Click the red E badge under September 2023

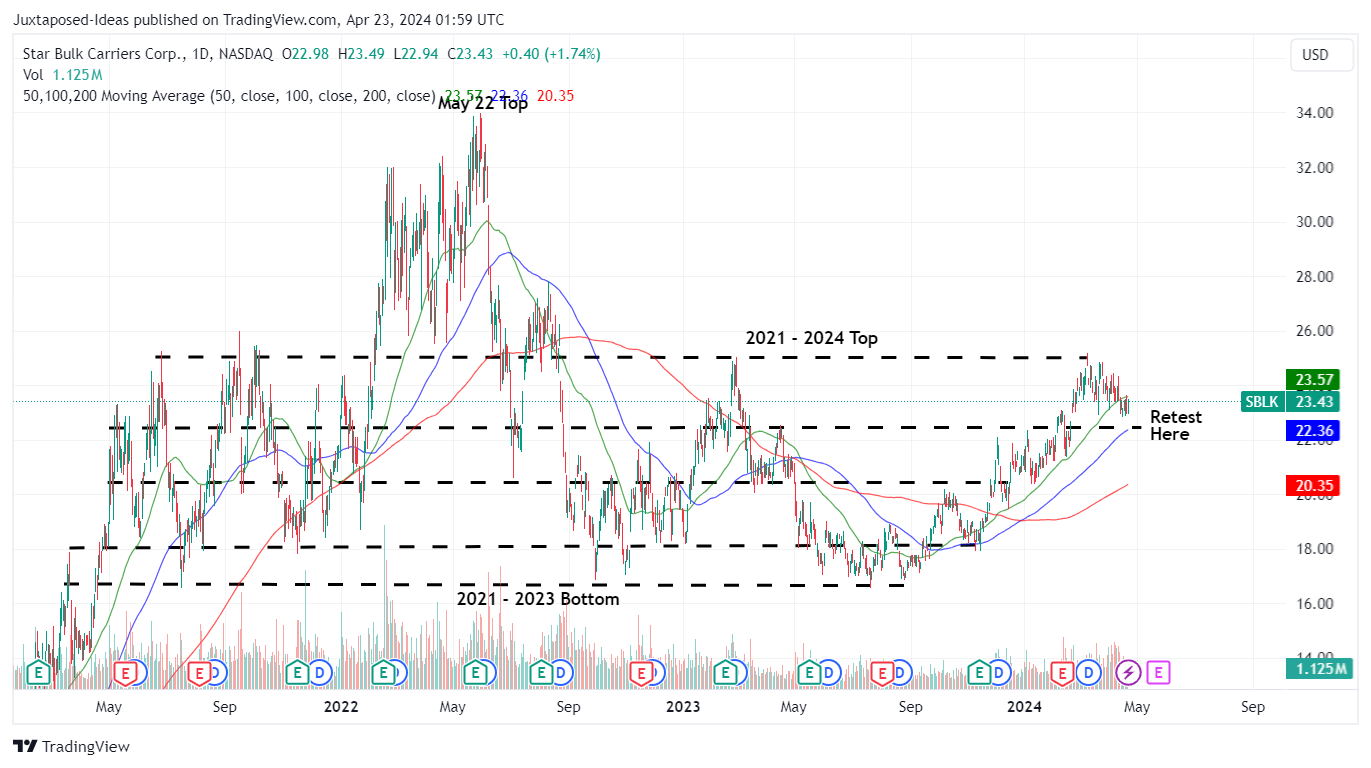point(884,673)
